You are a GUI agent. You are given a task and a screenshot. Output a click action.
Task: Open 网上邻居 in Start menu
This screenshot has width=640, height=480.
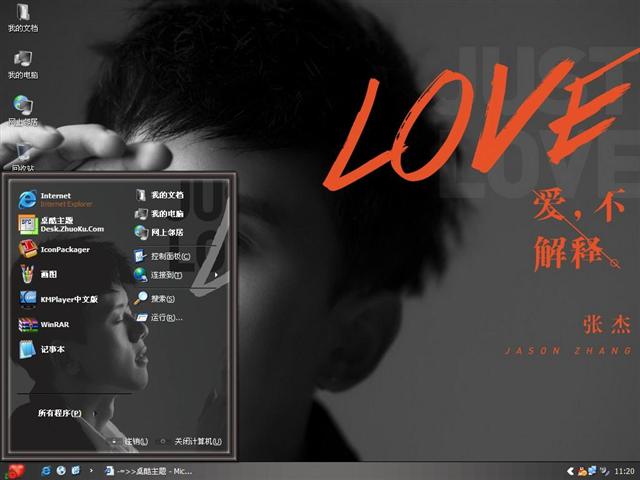[x=159, y=232]
